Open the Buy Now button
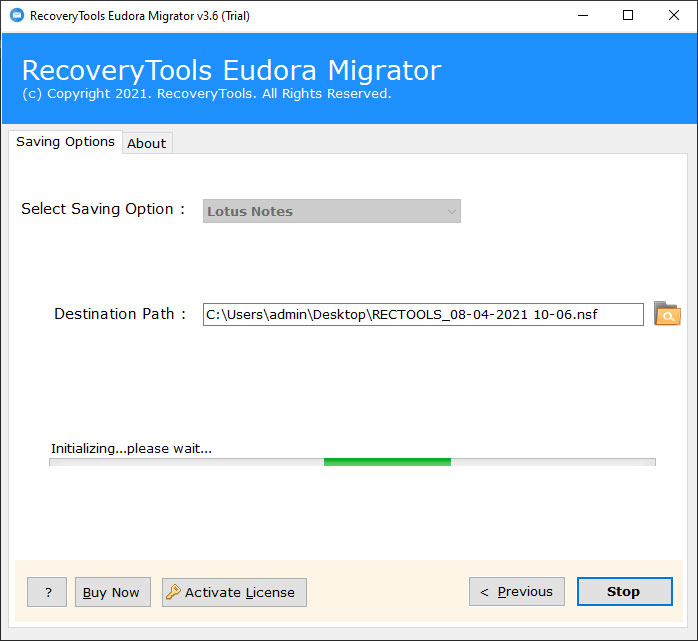This screenshot has width=698, height=641. pos(113,592)
